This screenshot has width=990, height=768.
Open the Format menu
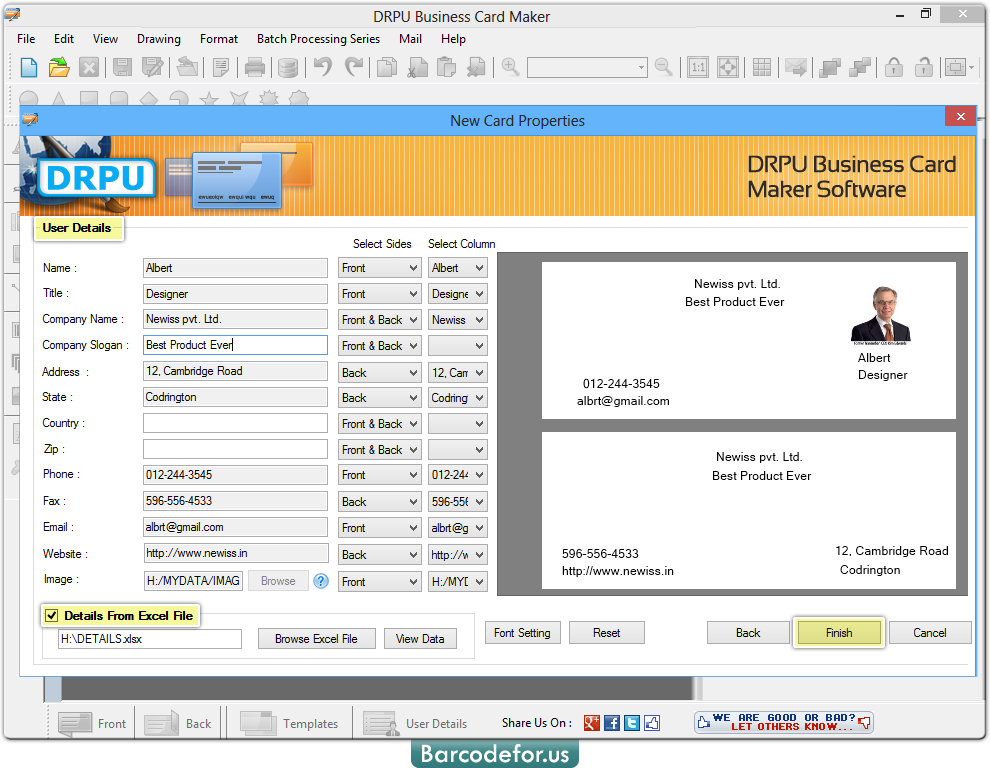click(x=218, y=39)
